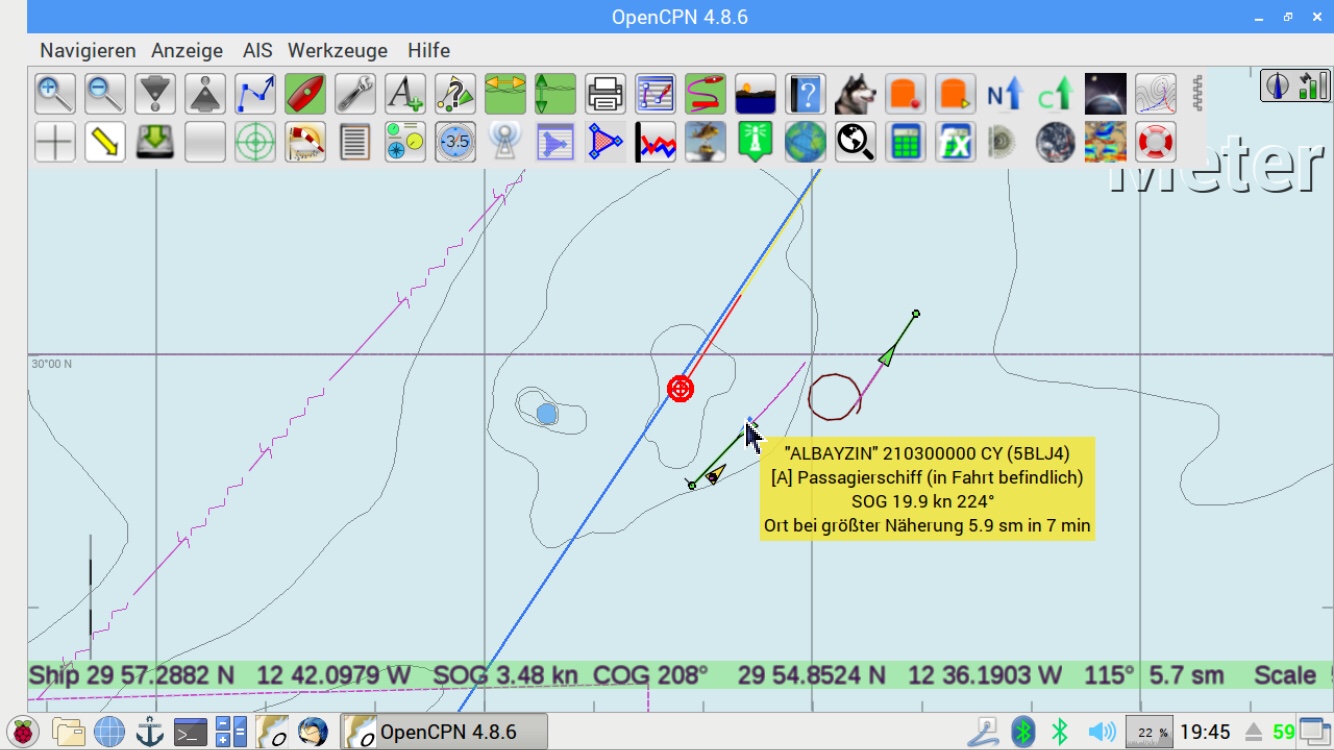The height and width of the screenshot is (750, 1334).
Task: Click the volume speaker icon in tray
Action: 1101,732
